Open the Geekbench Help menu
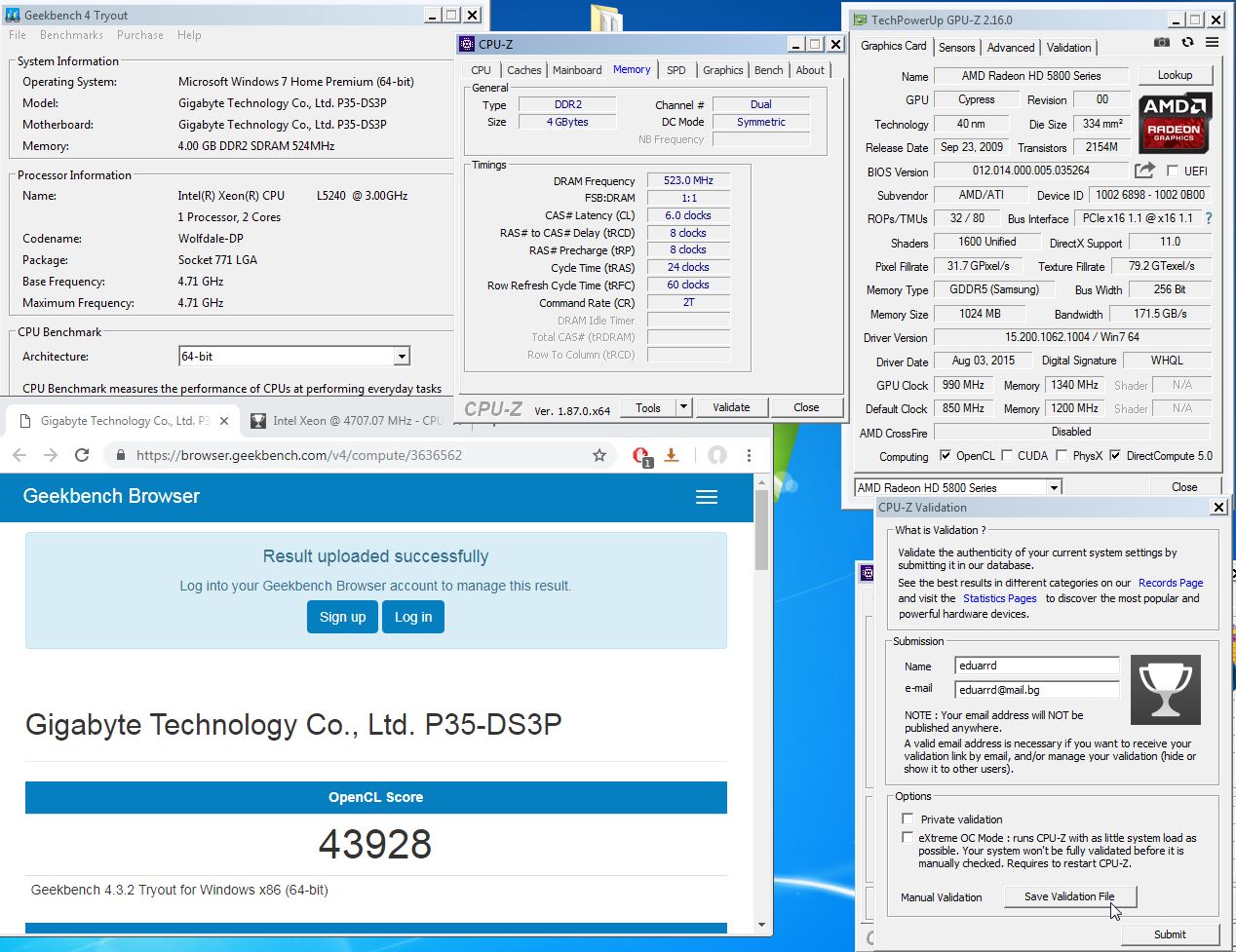The image size is (1236, 952). tap(189, 34)
